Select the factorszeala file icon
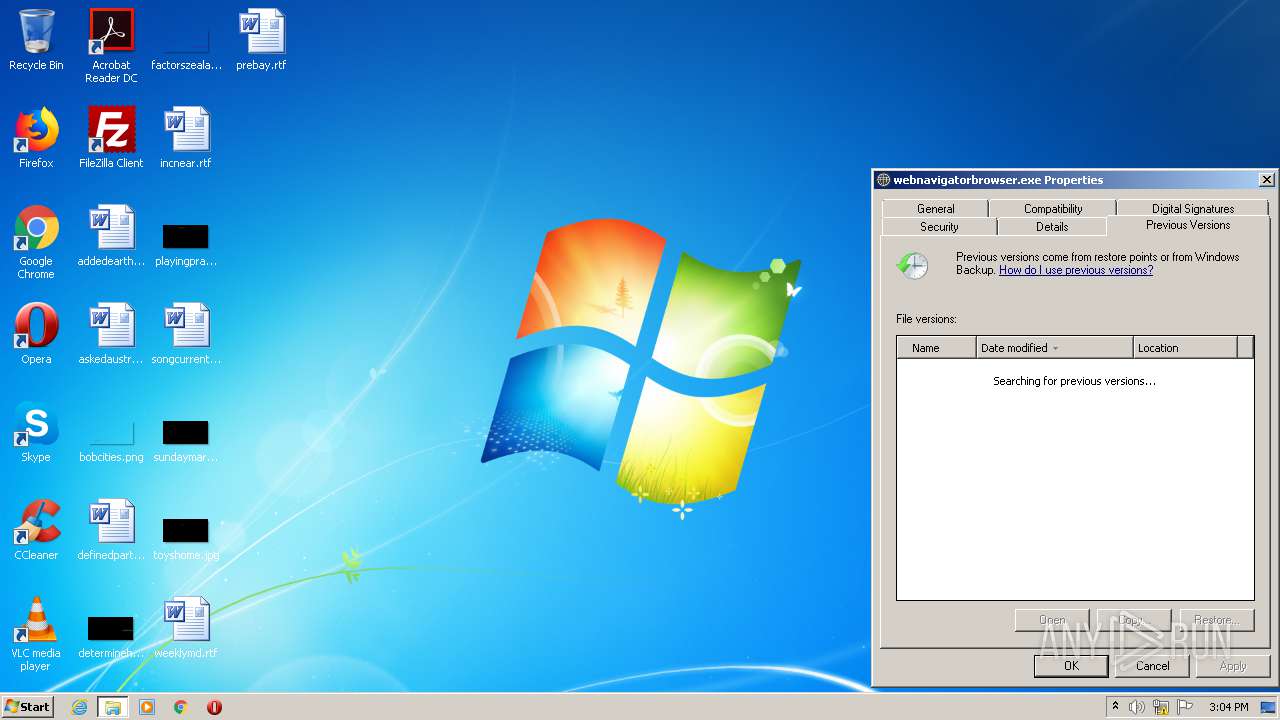The height and width of the screenshot is (720, 1280). [x=186, y=40]
